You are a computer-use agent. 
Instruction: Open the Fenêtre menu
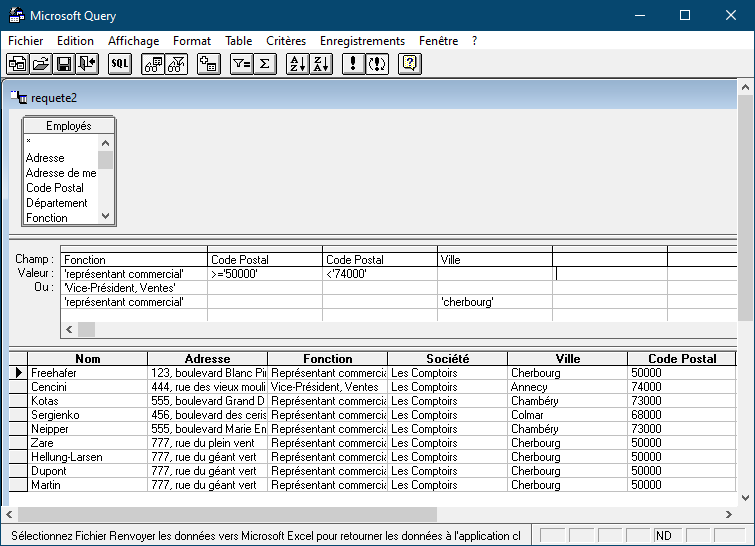click(438, 41)
